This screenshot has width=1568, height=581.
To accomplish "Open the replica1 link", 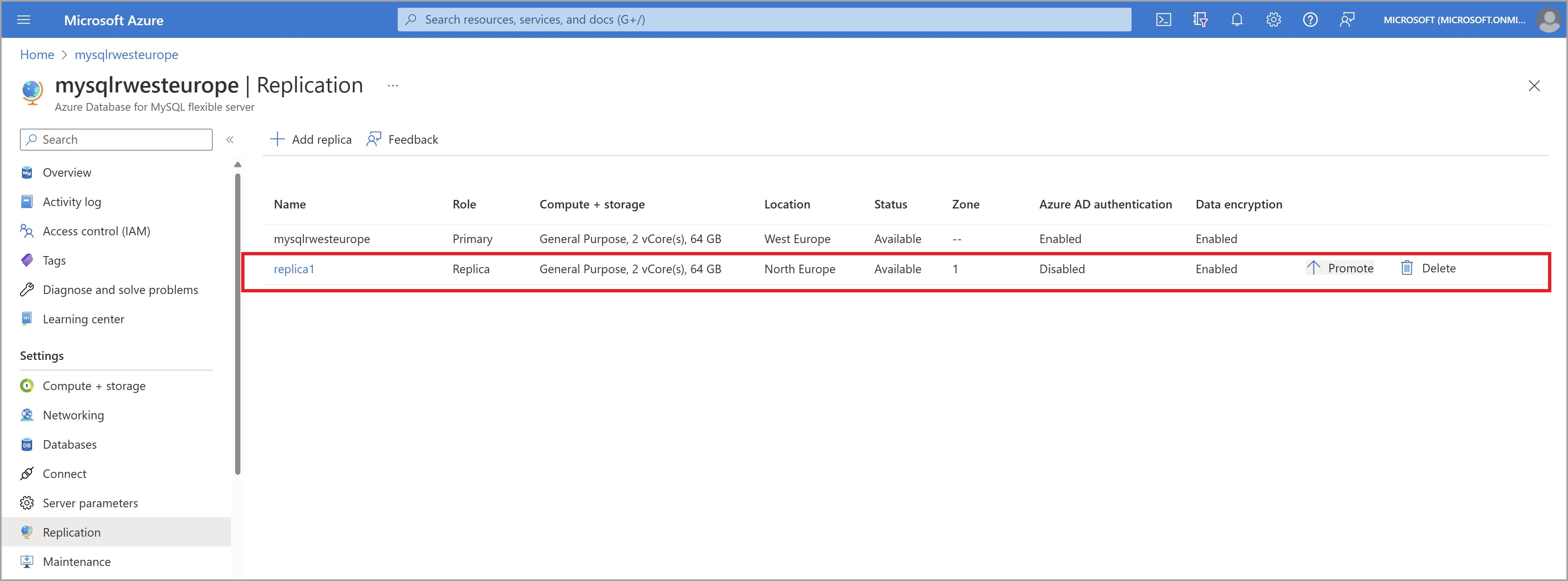I will click(x=294, y=269).
